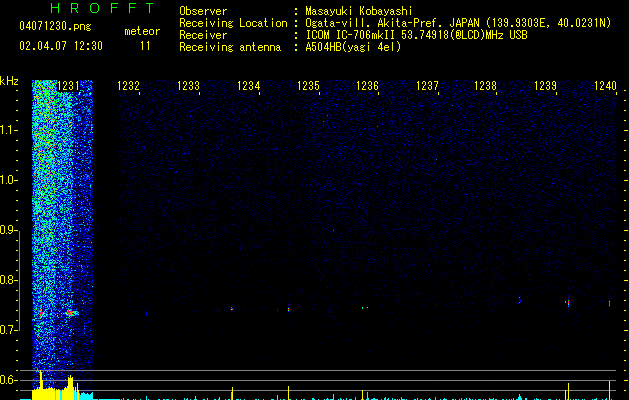Click the tallest yellow signal peak at bottom left
This screenshot has width=629, height=400.
41,384
